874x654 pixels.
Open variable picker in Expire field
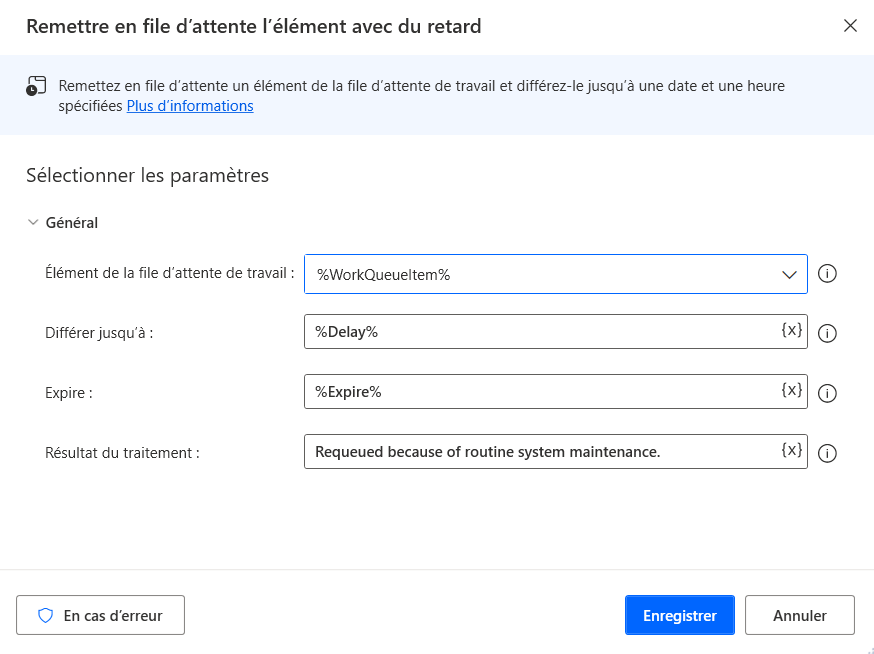pyautogui.click(x=791, y=390)
